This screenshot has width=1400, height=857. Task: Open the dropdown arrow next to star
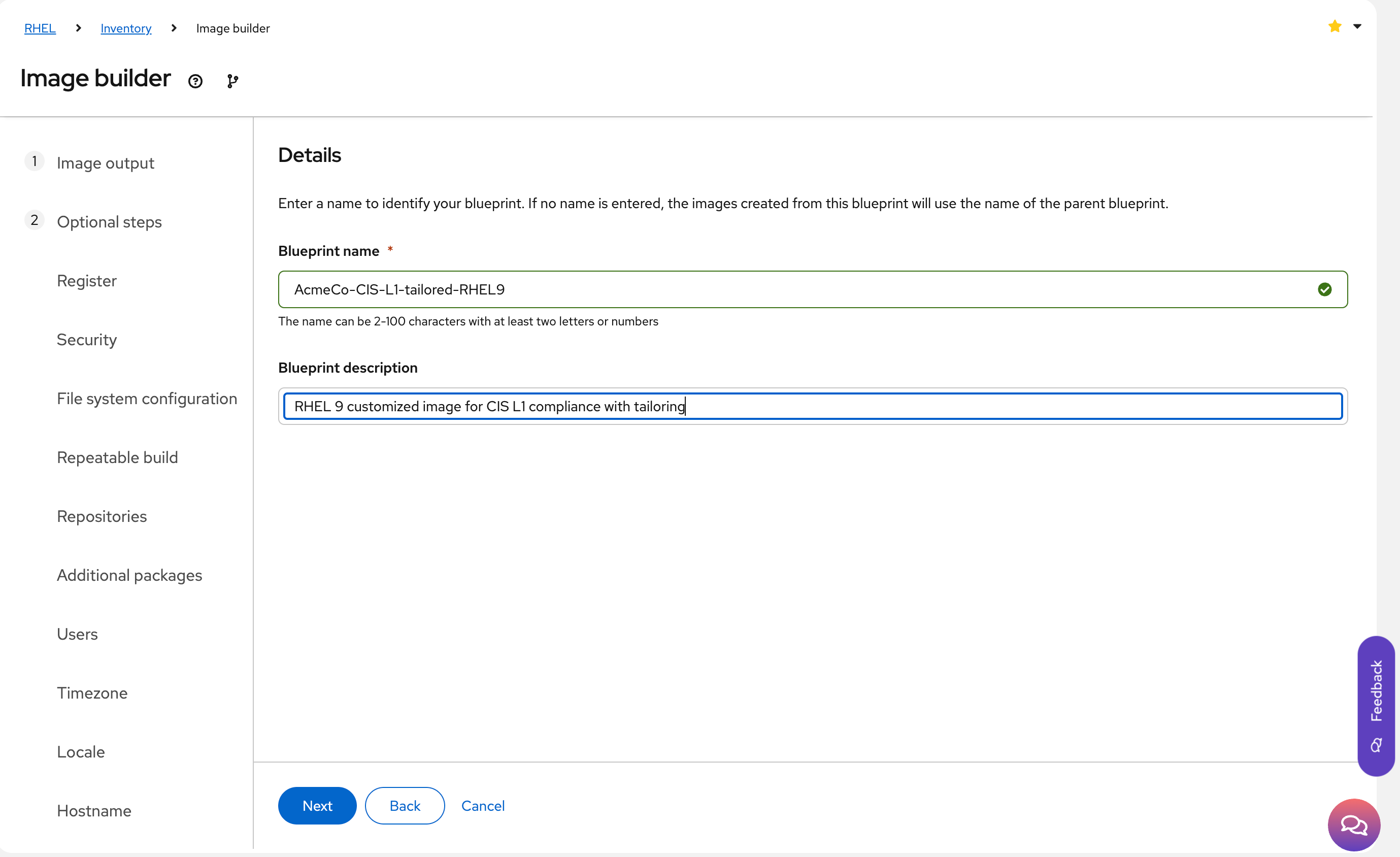pos(1357,26)
